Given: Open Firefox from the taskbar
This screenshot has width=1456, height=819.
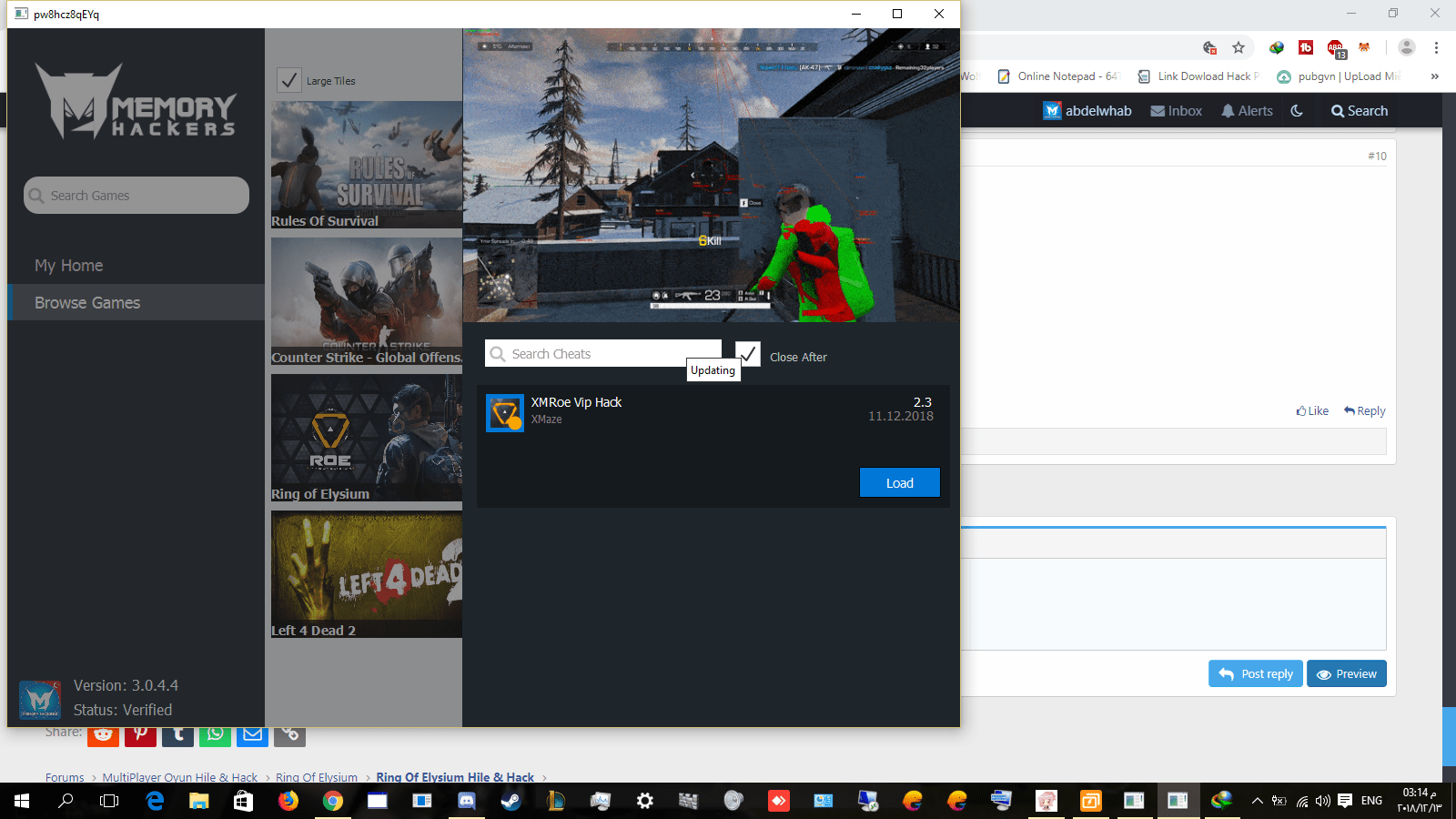Looking at the screenshot, I should (x=288, y=801).
